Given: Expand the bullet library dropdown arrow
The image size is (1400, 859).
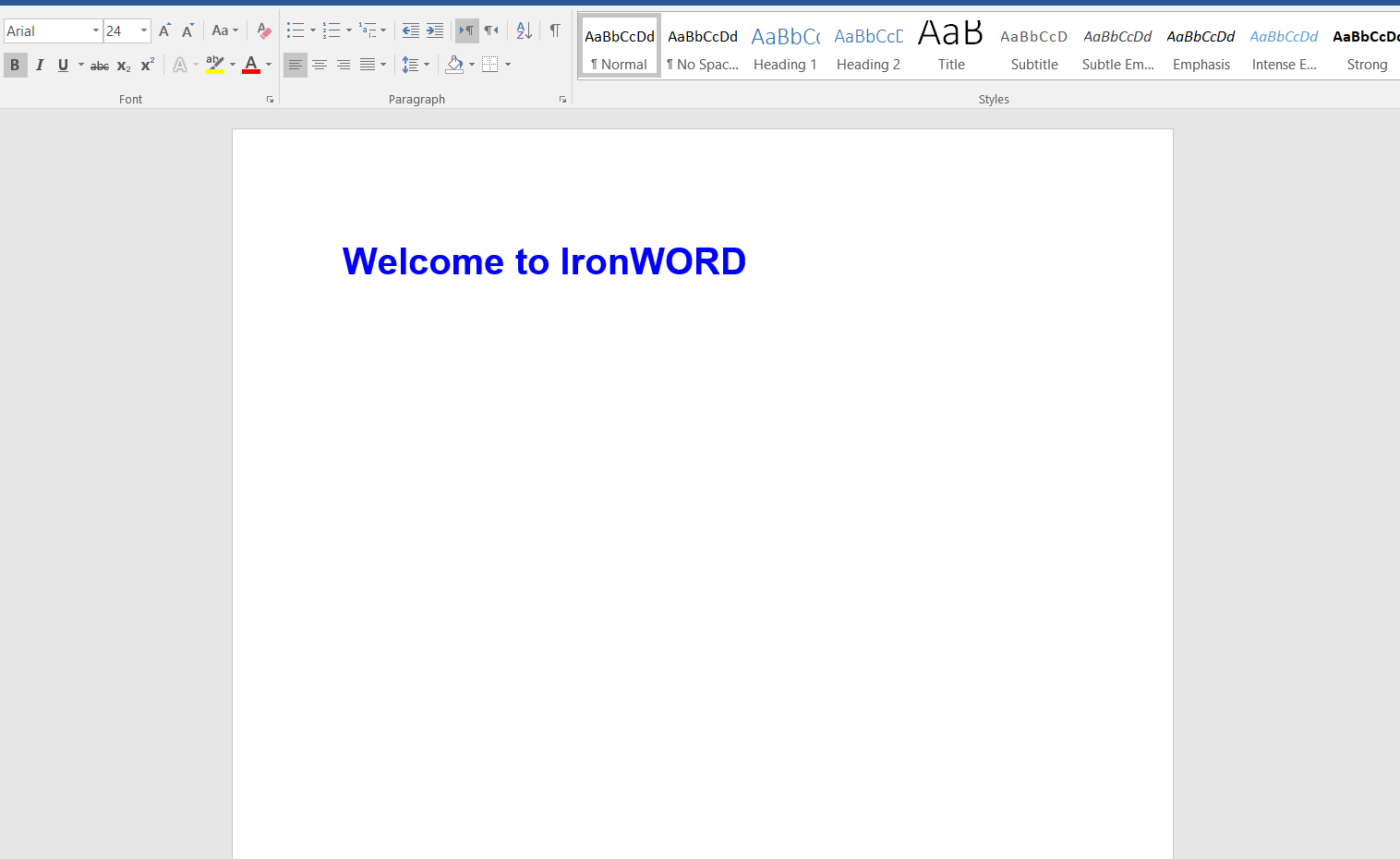Looking at the screenshot, I should (313, 30).
